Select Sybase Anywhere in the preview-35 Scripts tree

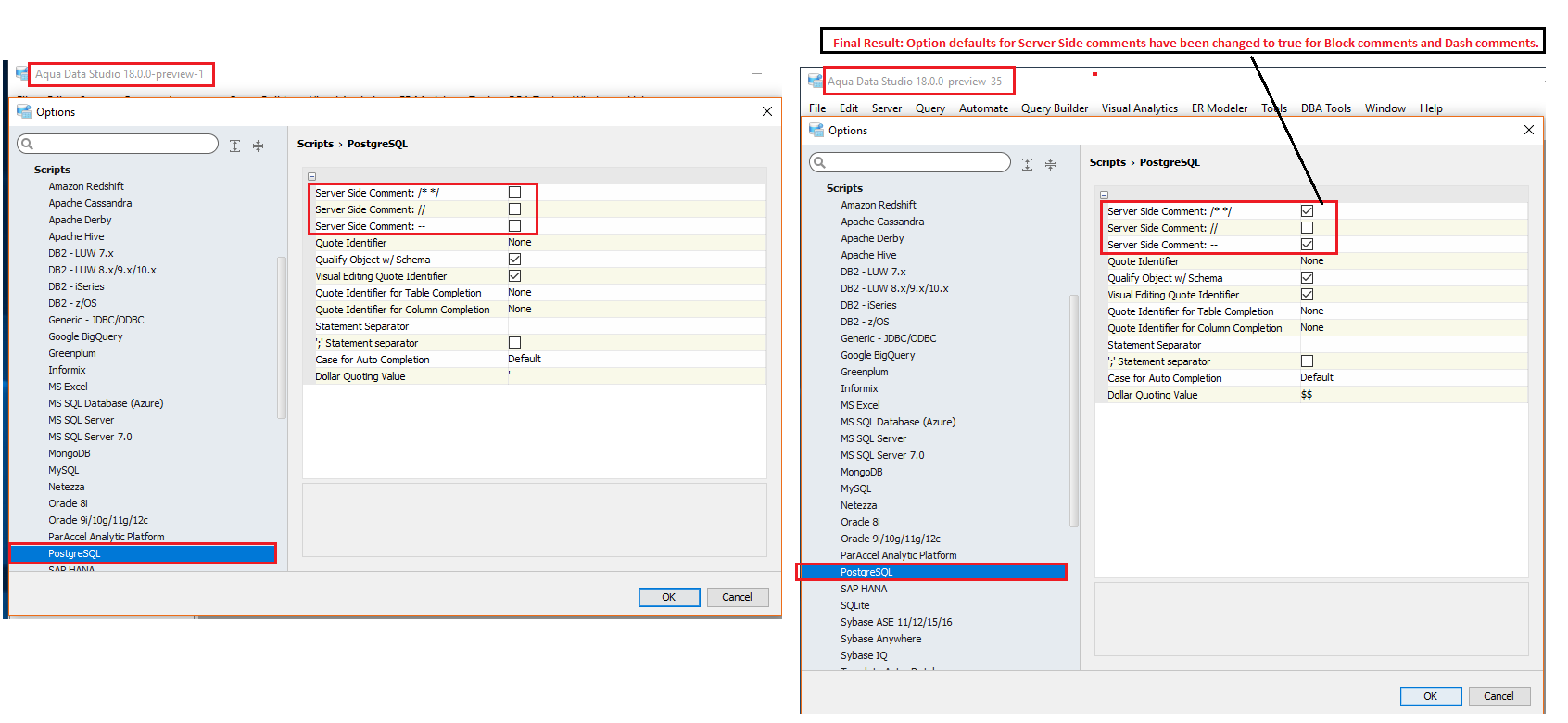[x=880, y=639]
